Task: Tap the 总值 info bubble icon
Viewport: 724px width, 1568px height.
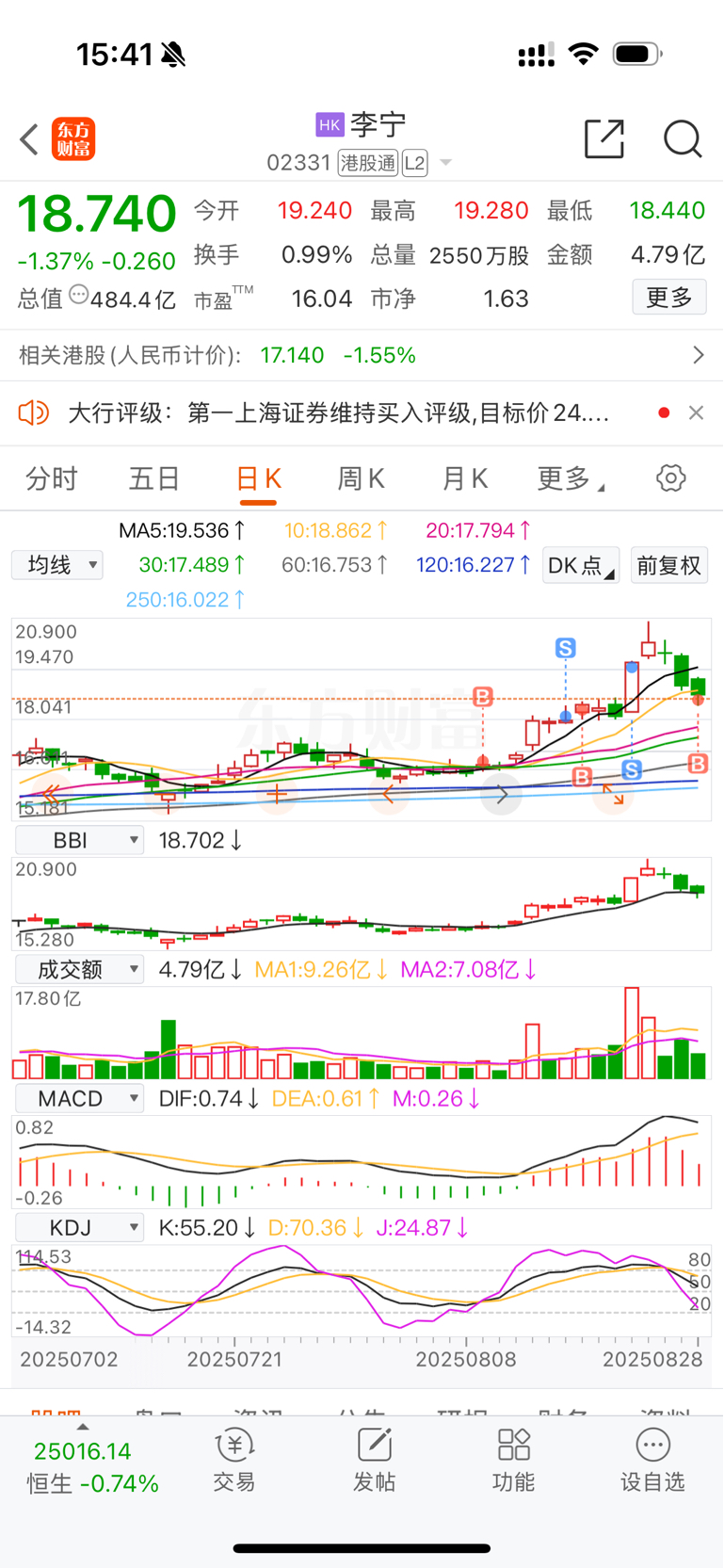Action: click(79, 295)
